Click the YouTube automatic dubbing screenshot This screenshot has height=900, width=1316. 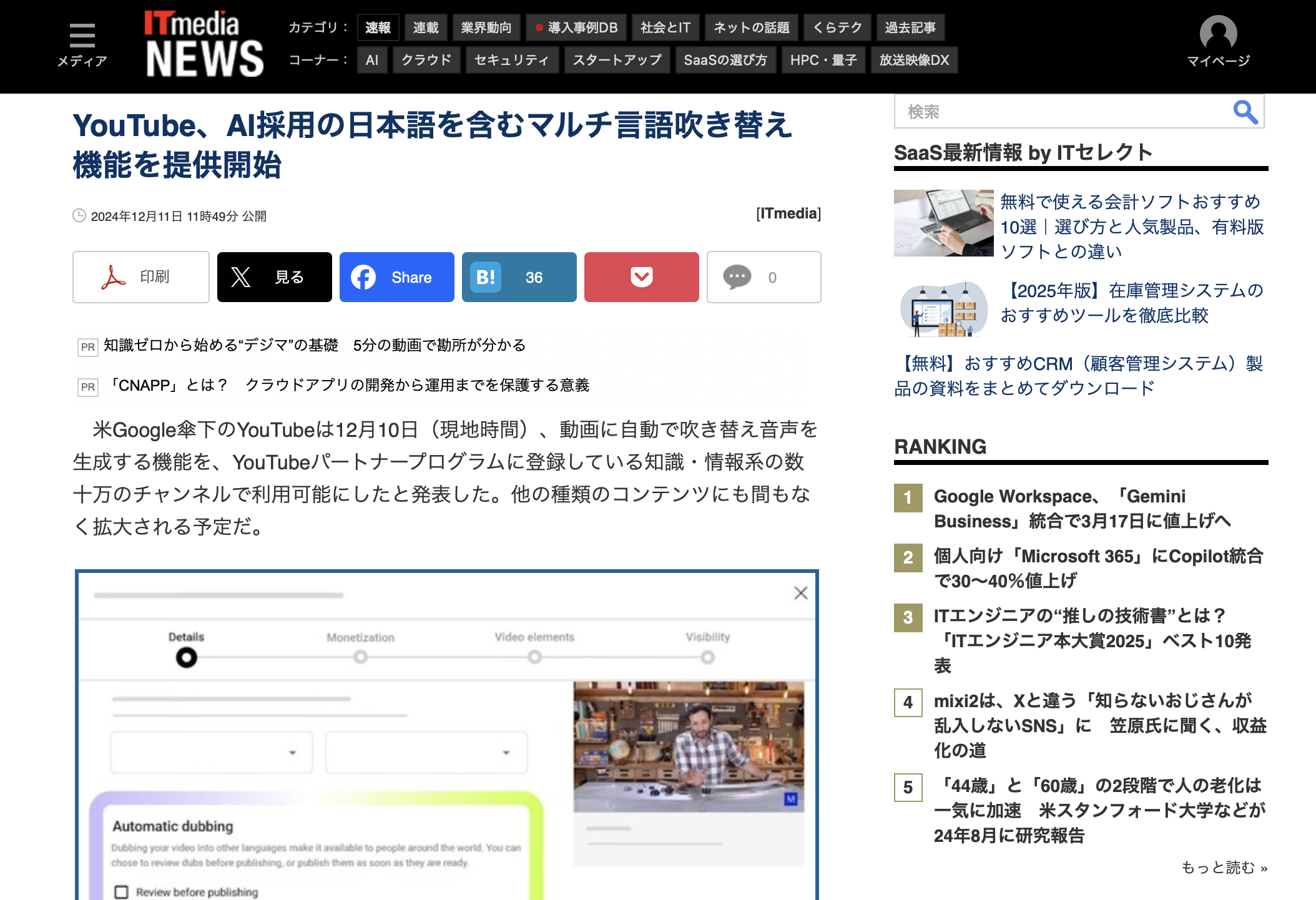447,735
